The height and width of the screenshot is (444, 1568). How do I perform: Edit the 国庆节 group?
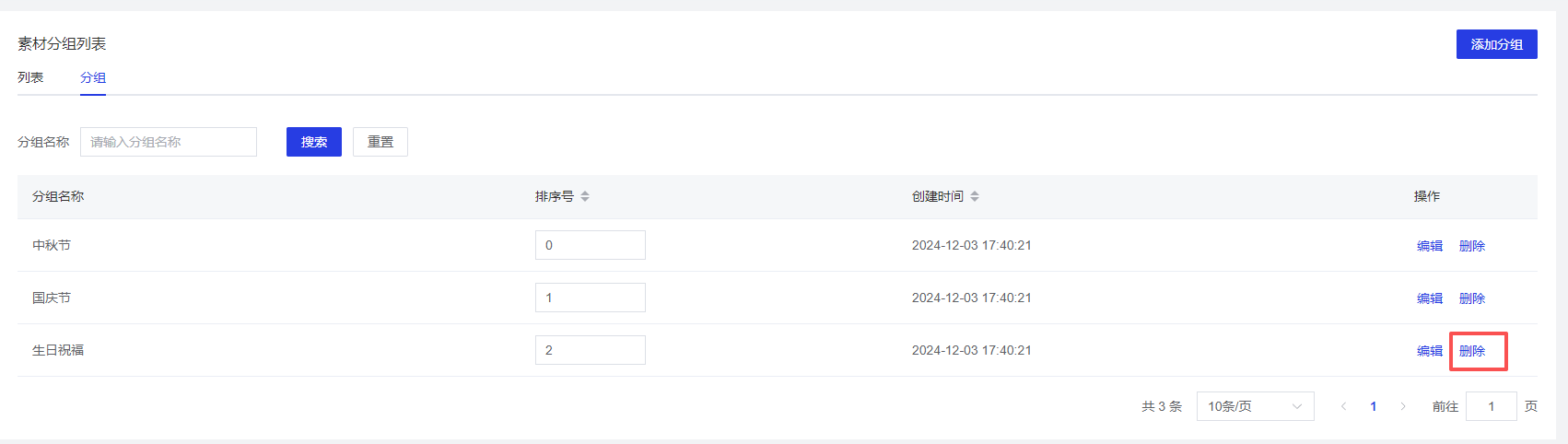(x=1430, y=298)
